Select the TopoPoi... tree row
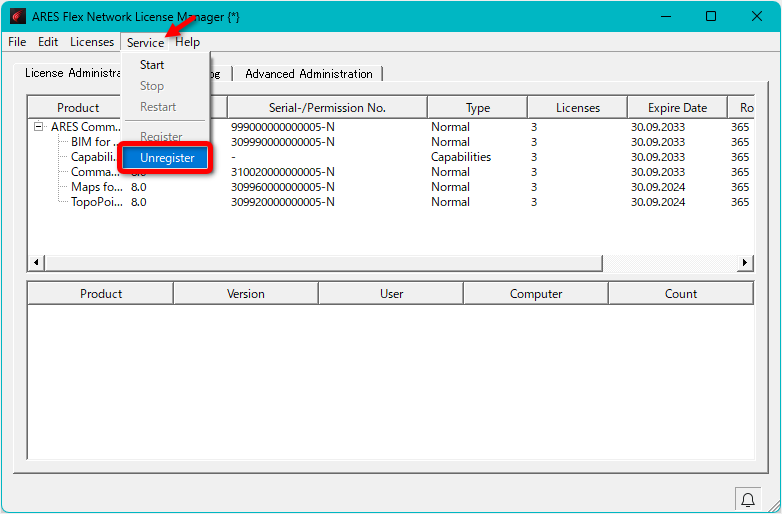The image size is (782, 514). point(97,202)
